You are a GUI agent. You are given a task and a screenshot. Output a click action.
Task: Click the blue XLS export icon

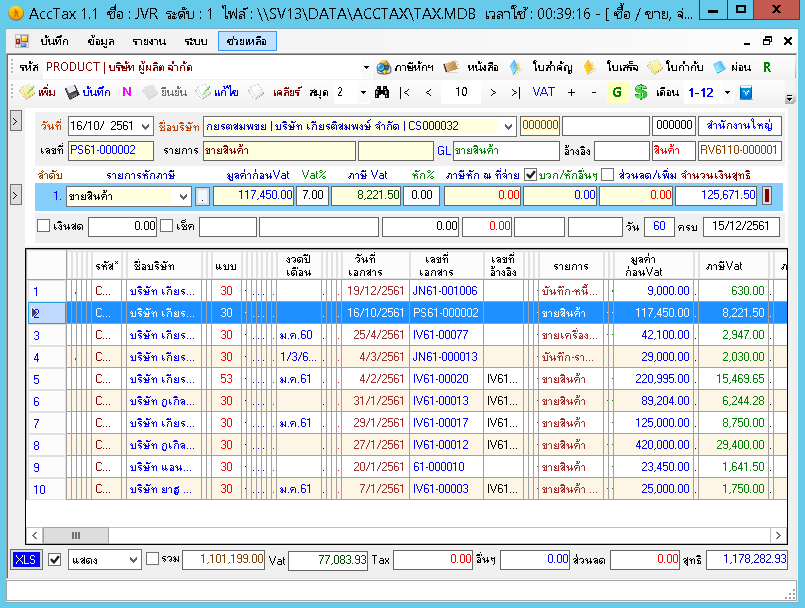[26, 559]
